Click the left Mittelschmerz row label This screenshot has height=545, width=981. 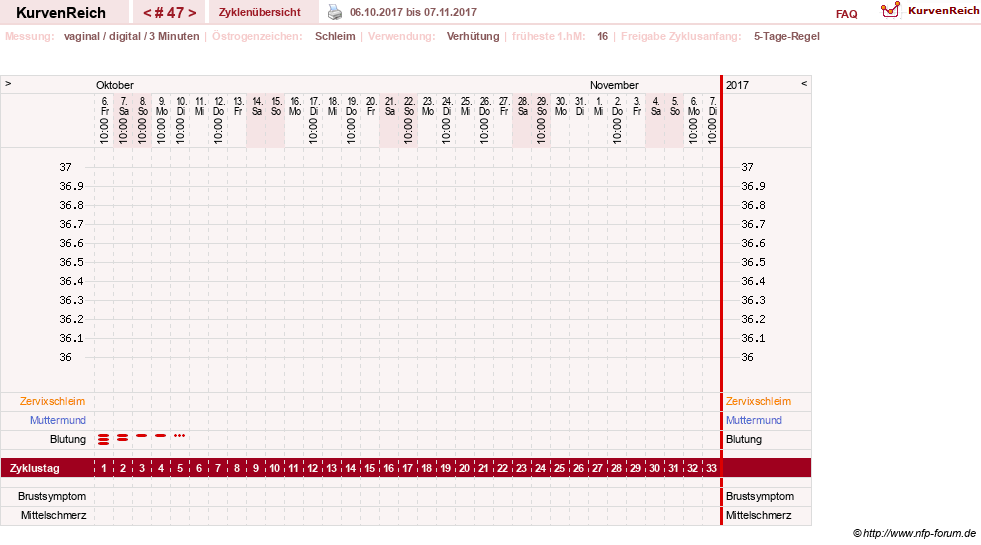click(53, 515)
